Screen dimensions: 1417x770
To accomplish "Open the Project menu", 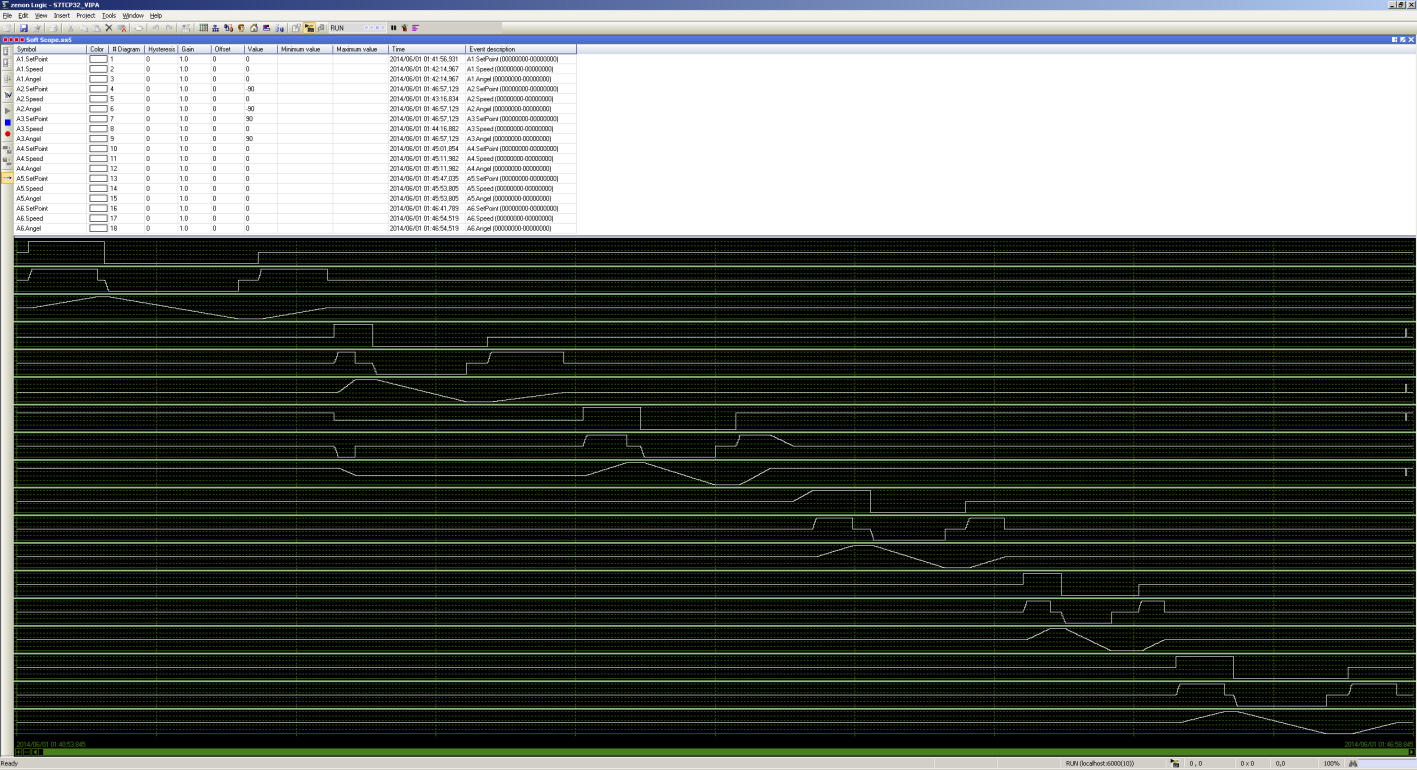I will [x=85, y=16].
